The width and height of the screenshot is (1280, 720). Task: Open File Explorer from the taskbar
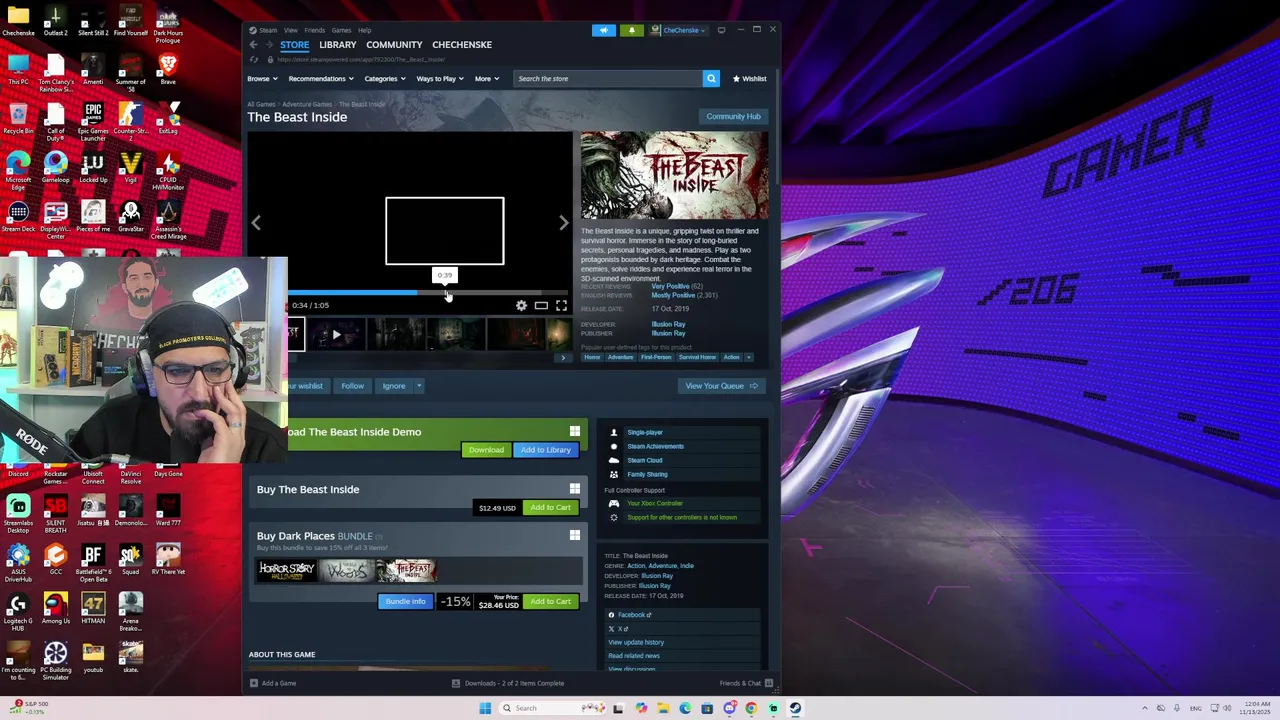tap(663, 708)
